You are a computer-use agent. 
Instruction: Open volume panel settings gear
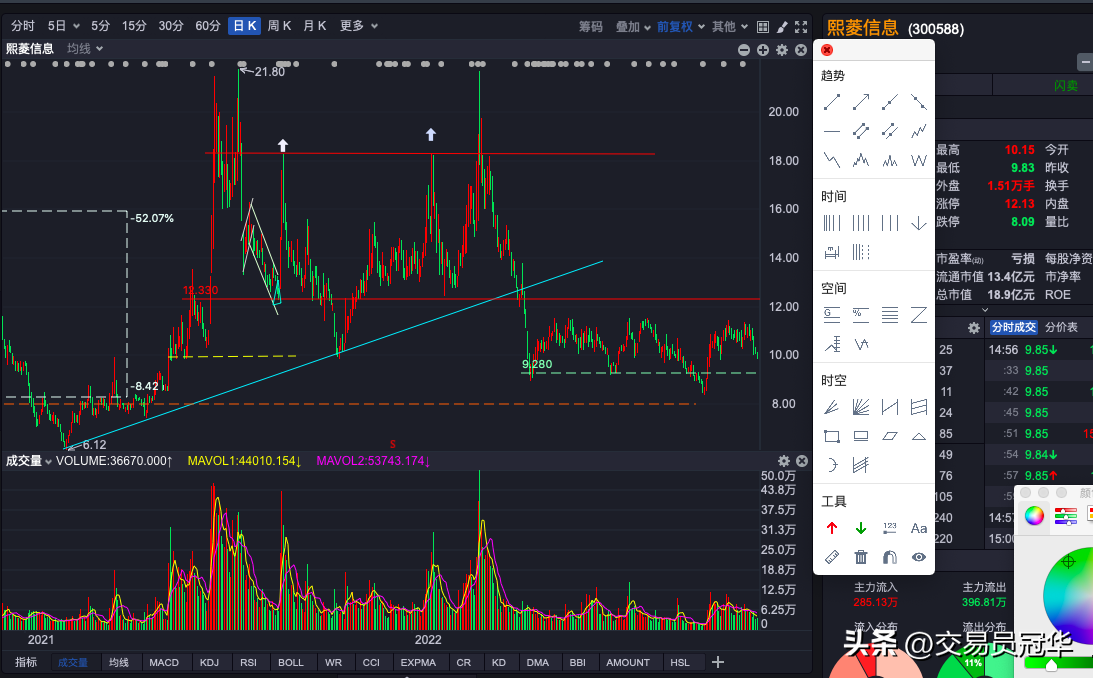pos(784,461)
